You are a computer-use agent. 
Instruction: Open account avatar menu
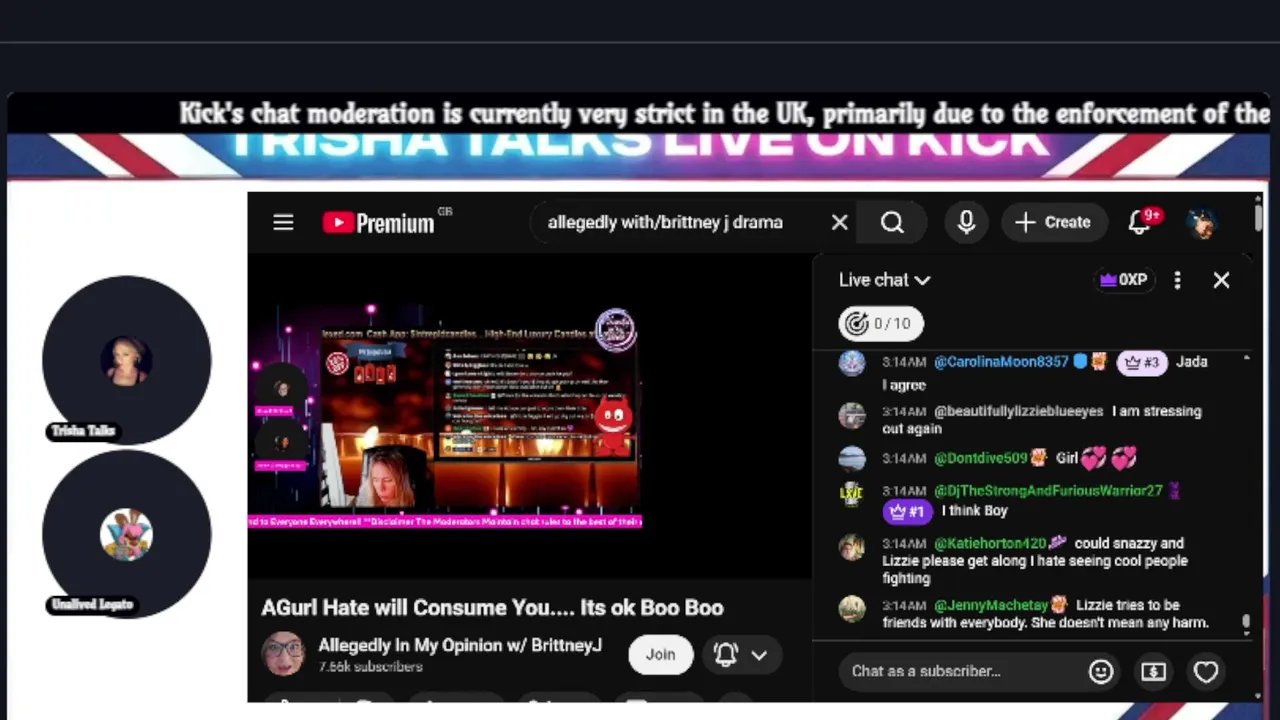[1203, 222]
